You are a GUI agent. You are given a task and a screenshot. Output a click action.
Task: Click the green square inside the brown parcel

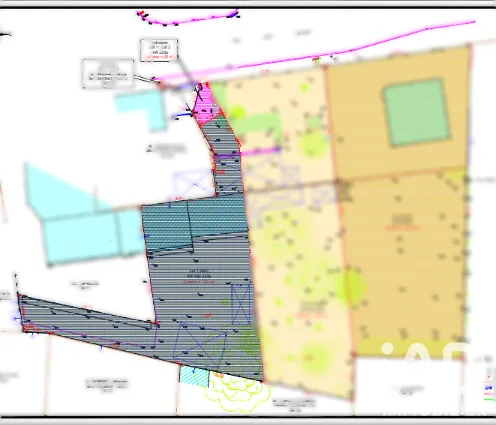(x=416, y=112)
